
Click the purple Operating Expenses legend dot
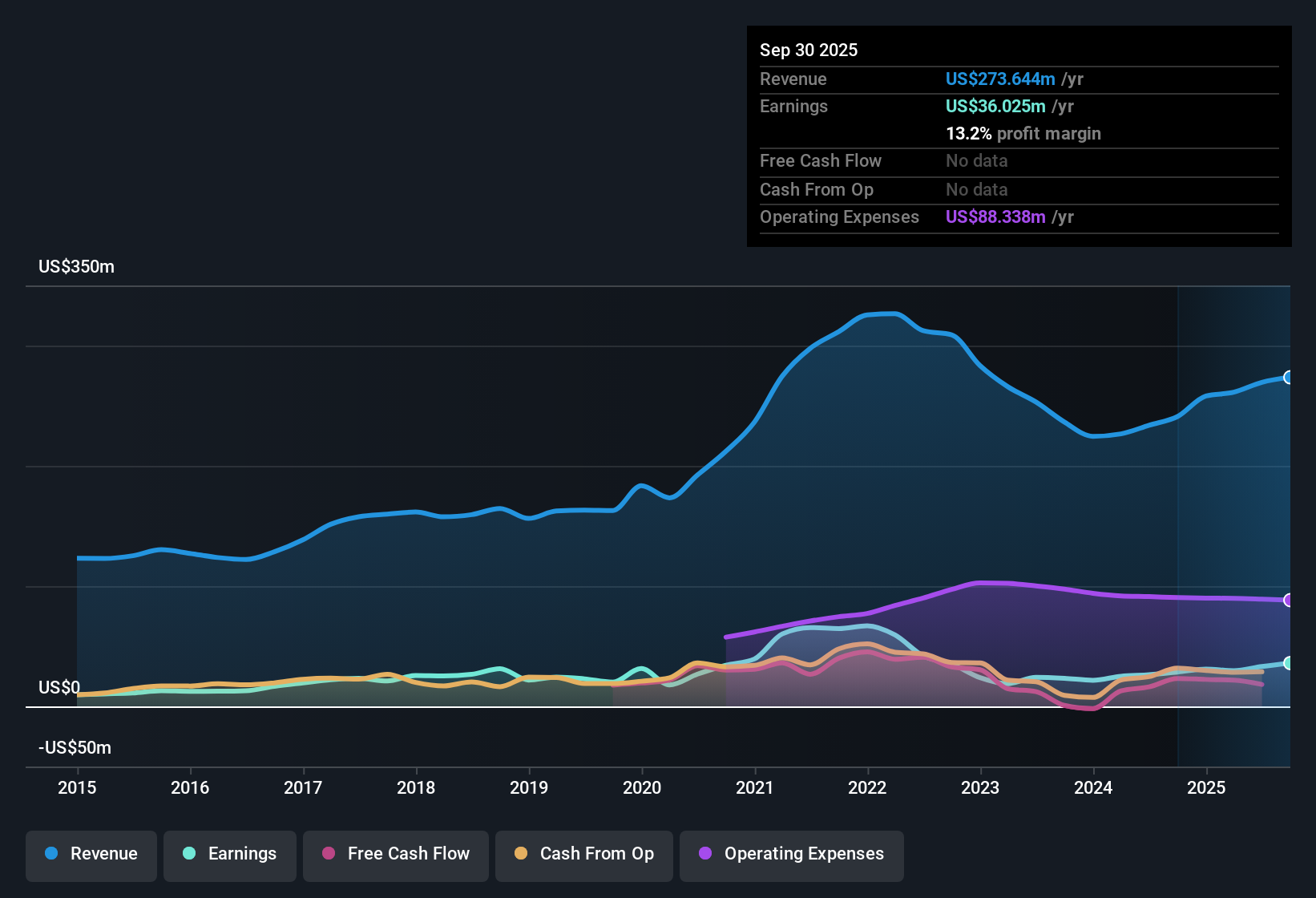705,855
